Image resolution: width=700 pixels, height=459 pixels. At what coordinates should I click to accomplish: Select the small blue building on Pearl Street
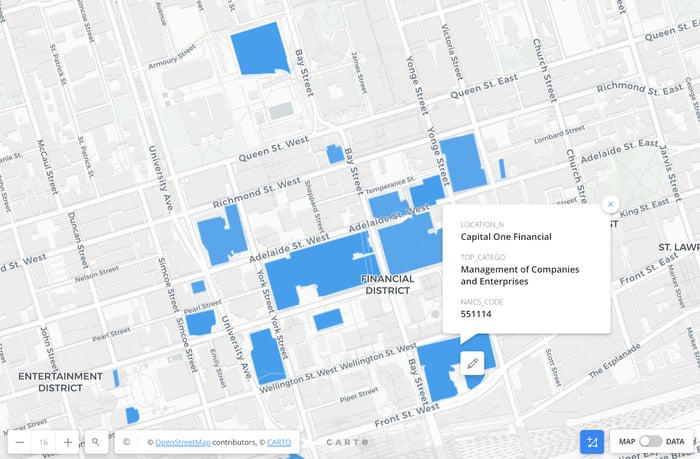[x=200, y=322]
